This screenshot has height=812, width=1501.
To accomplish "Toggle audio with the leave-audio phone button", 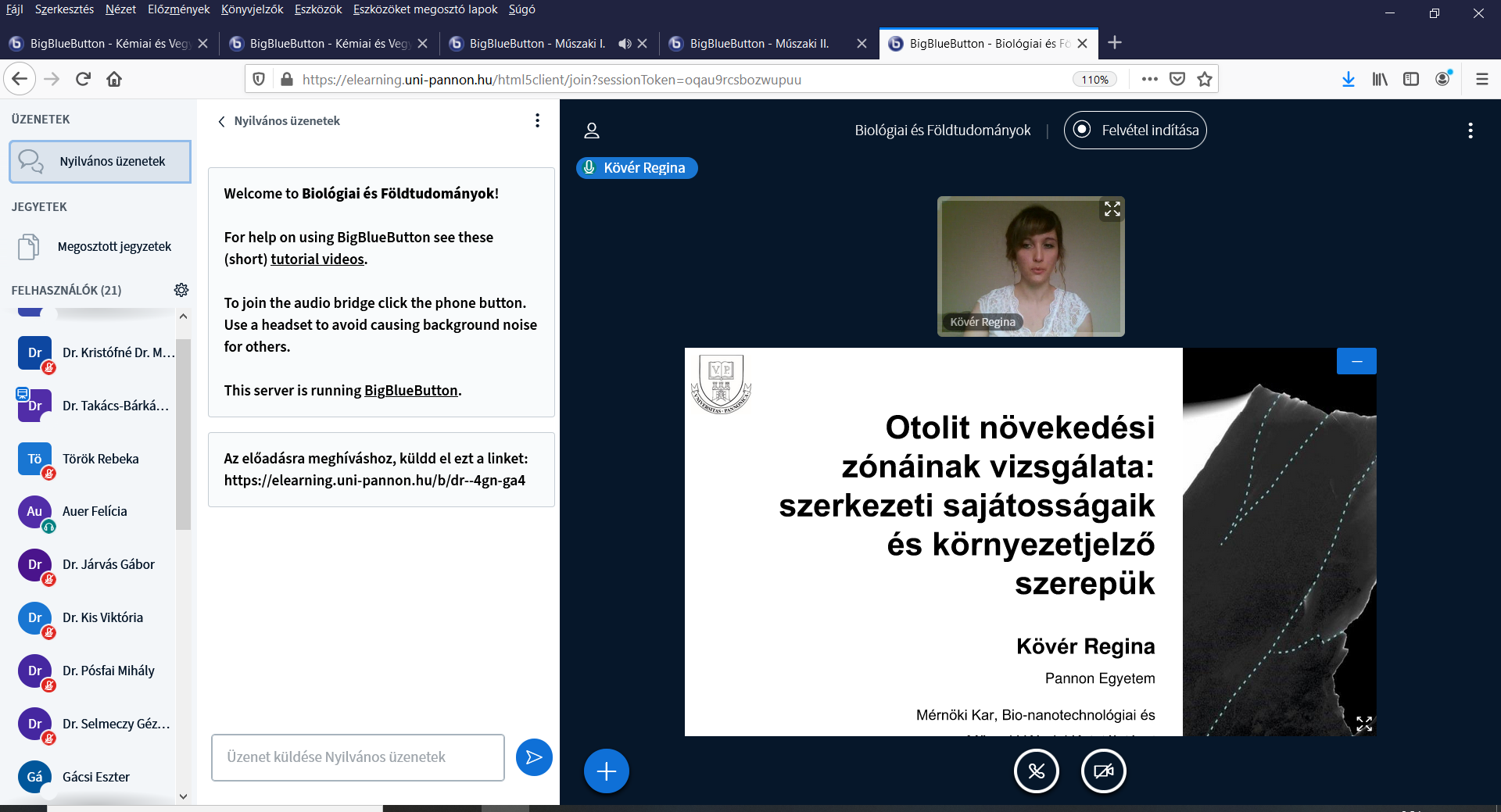I will [x=1036, y=771].
